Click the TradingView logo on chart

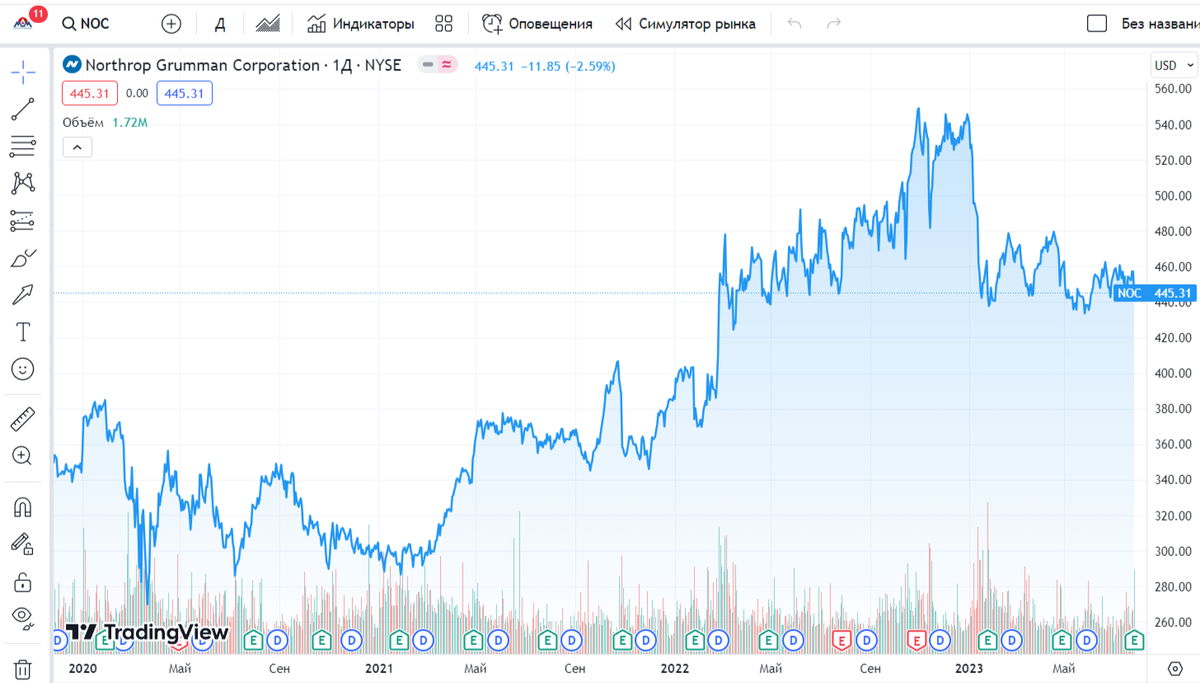(x=147, y=632)
